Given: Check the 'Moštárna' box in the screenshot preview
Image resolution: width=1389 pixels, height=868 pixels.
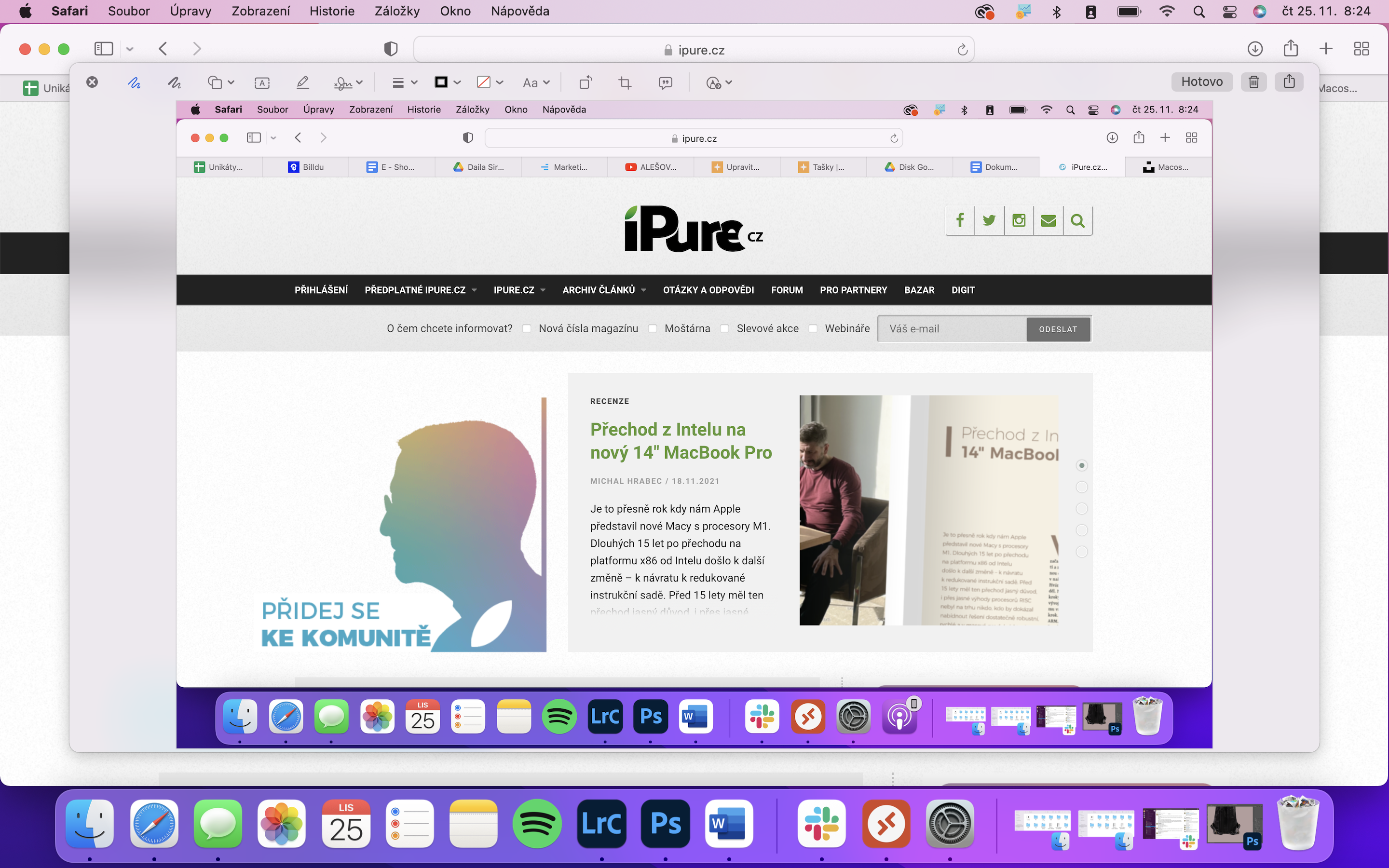Looking at the screenshot, I should coord(653,329).
